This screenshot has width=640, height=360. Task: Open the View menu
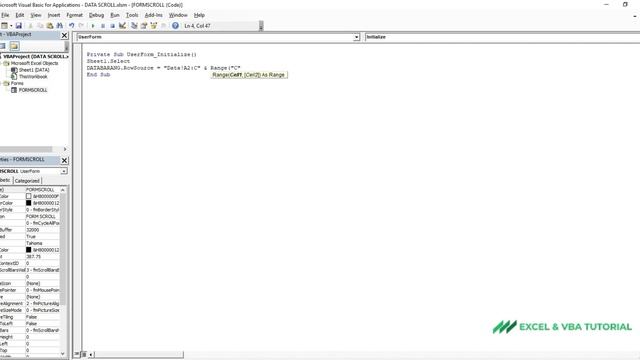[x=36, y=15]
